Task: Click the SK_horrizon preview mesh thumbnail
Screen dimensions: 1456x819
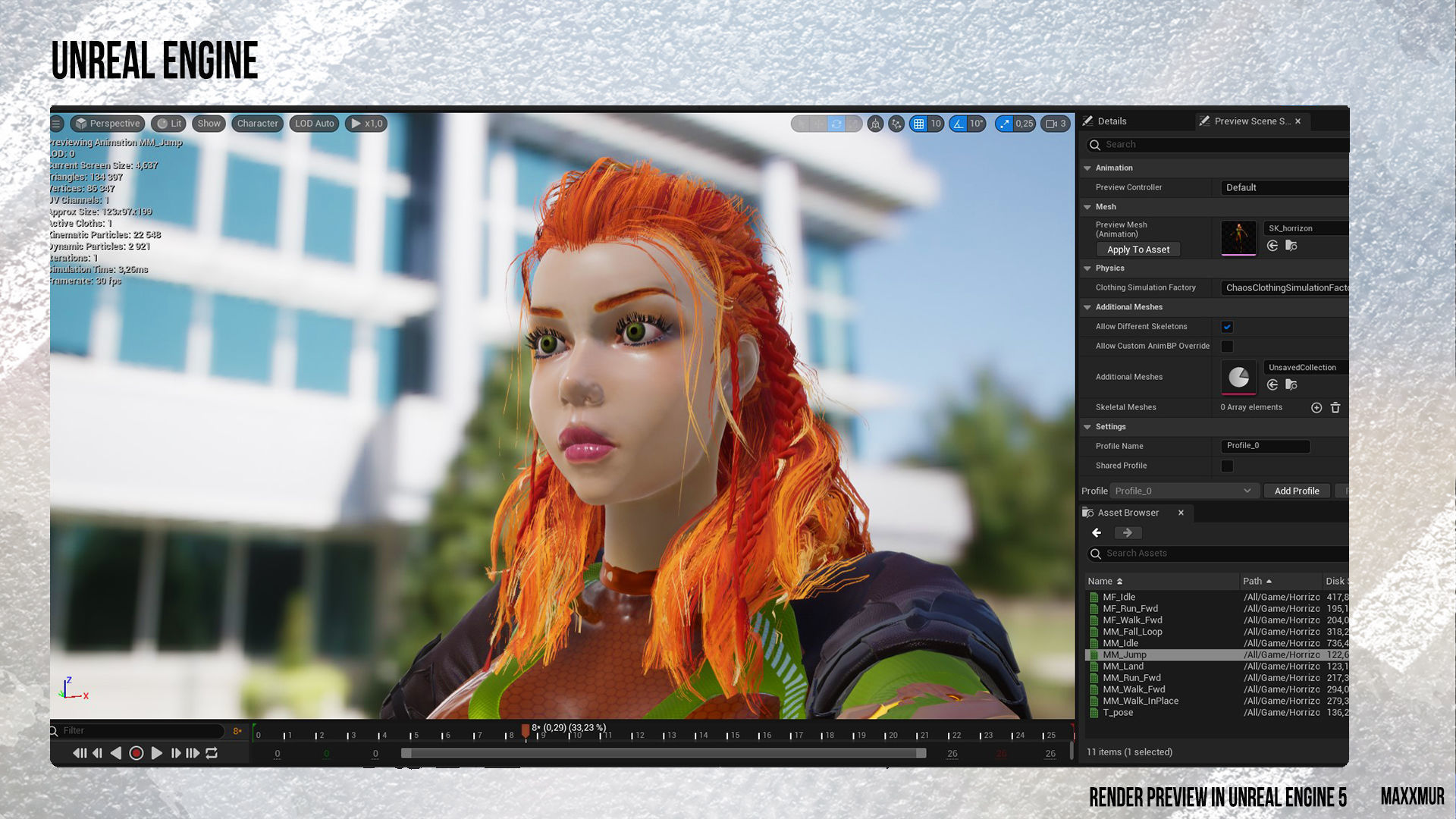Action: (1238, 238)
